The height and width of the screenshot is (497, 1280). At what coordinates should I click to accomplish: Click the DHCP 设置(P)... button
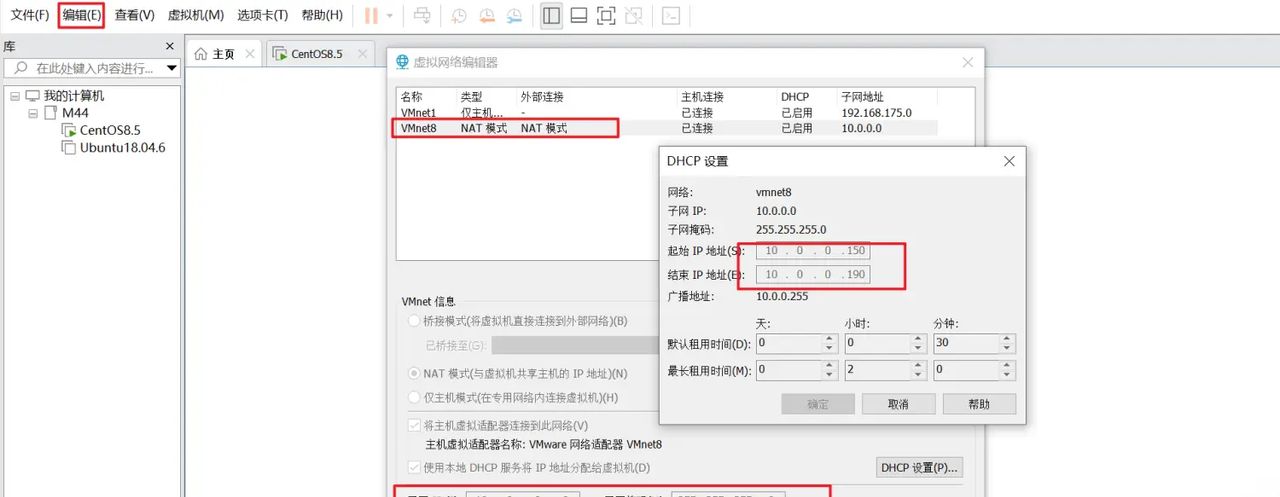919,467
